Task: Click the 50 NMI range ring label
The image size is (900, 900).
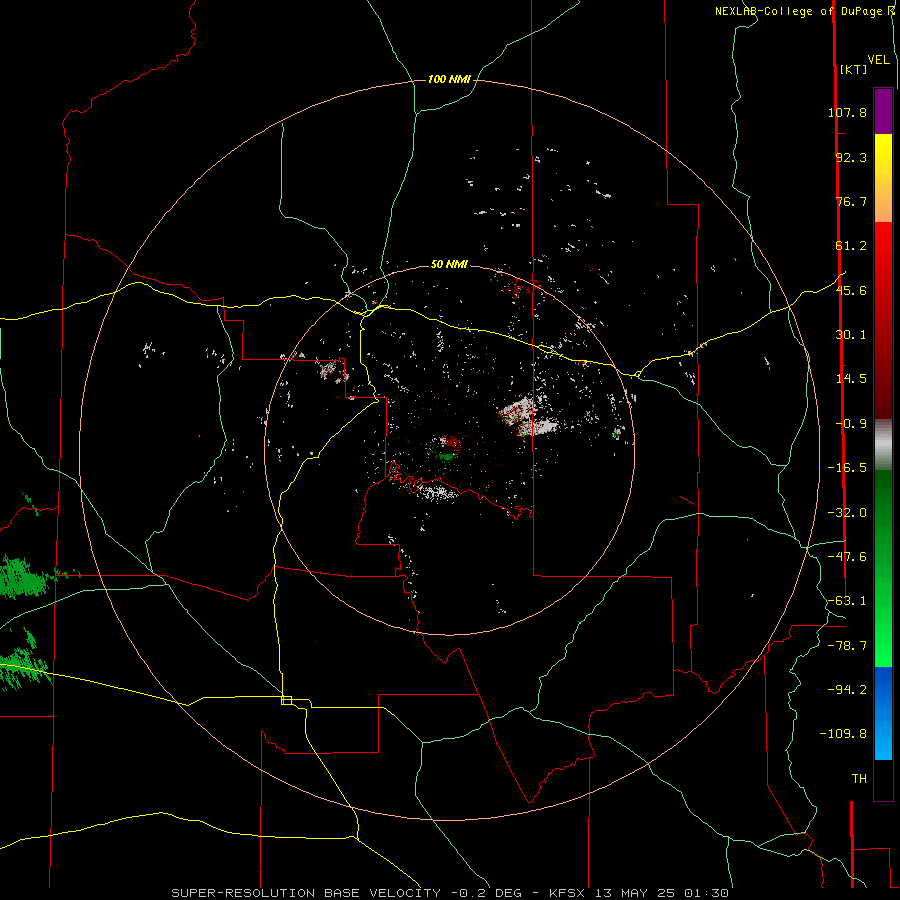Action: [x=449, y=264]
